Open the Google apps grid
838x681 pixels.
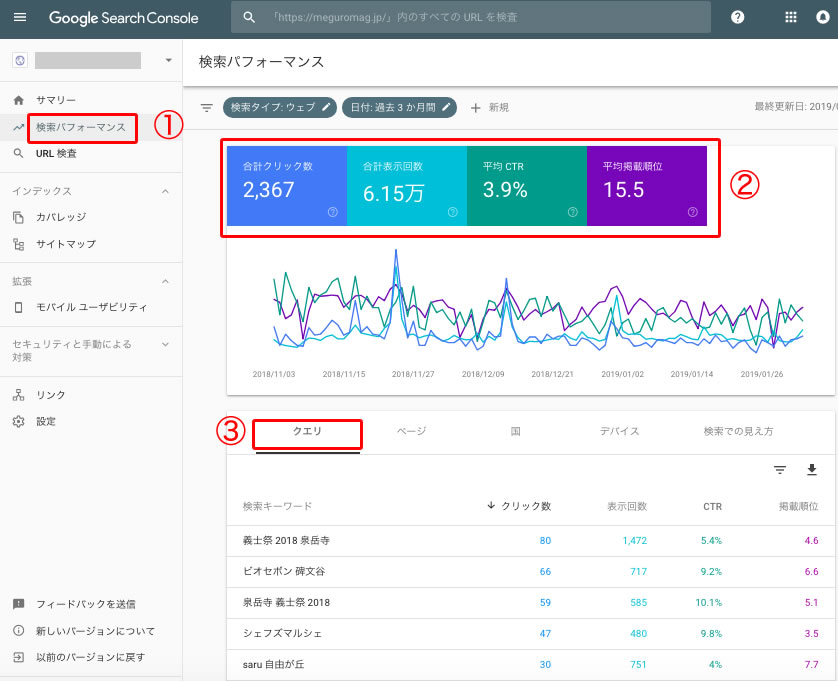click(x=791, y=18)
